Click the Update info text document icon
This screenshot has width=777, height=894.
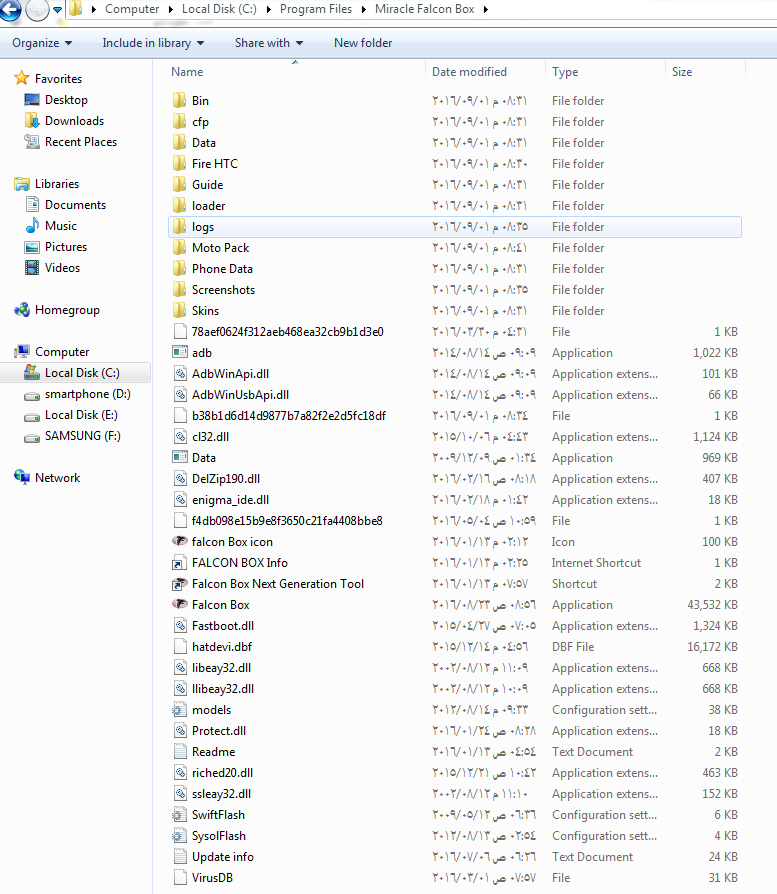[x=180, y=856]
